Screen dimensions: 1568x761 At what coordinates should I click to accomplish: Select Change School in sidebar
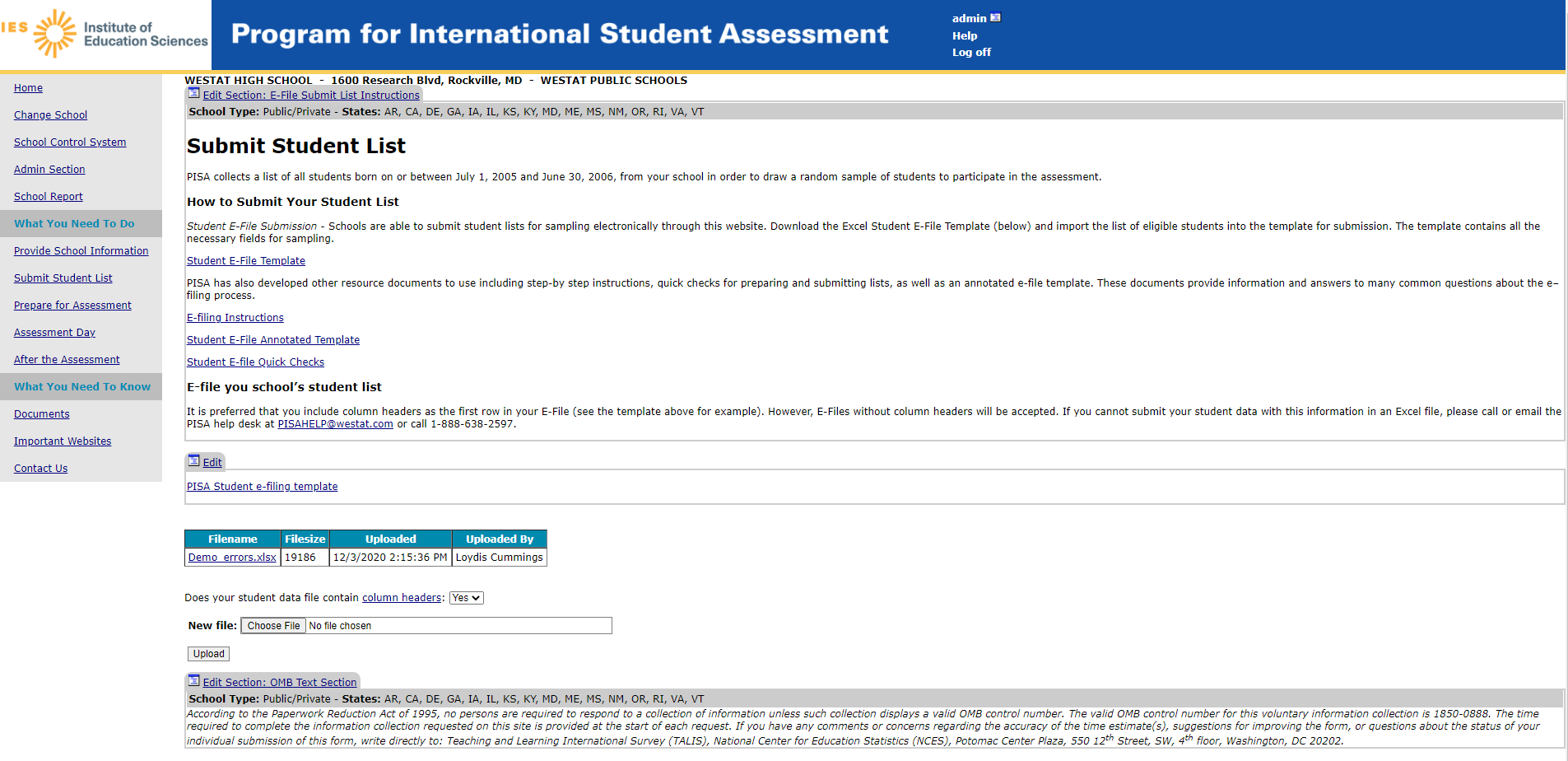click(x=50, y=115)
